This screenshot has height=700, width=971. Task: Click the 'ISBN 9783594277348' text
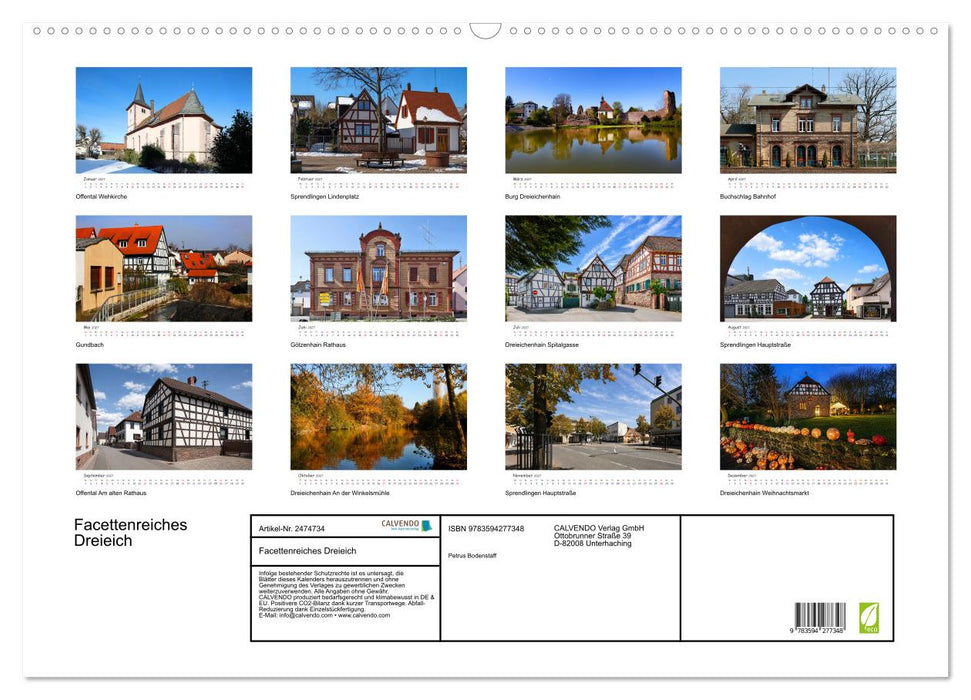[486, 528]
